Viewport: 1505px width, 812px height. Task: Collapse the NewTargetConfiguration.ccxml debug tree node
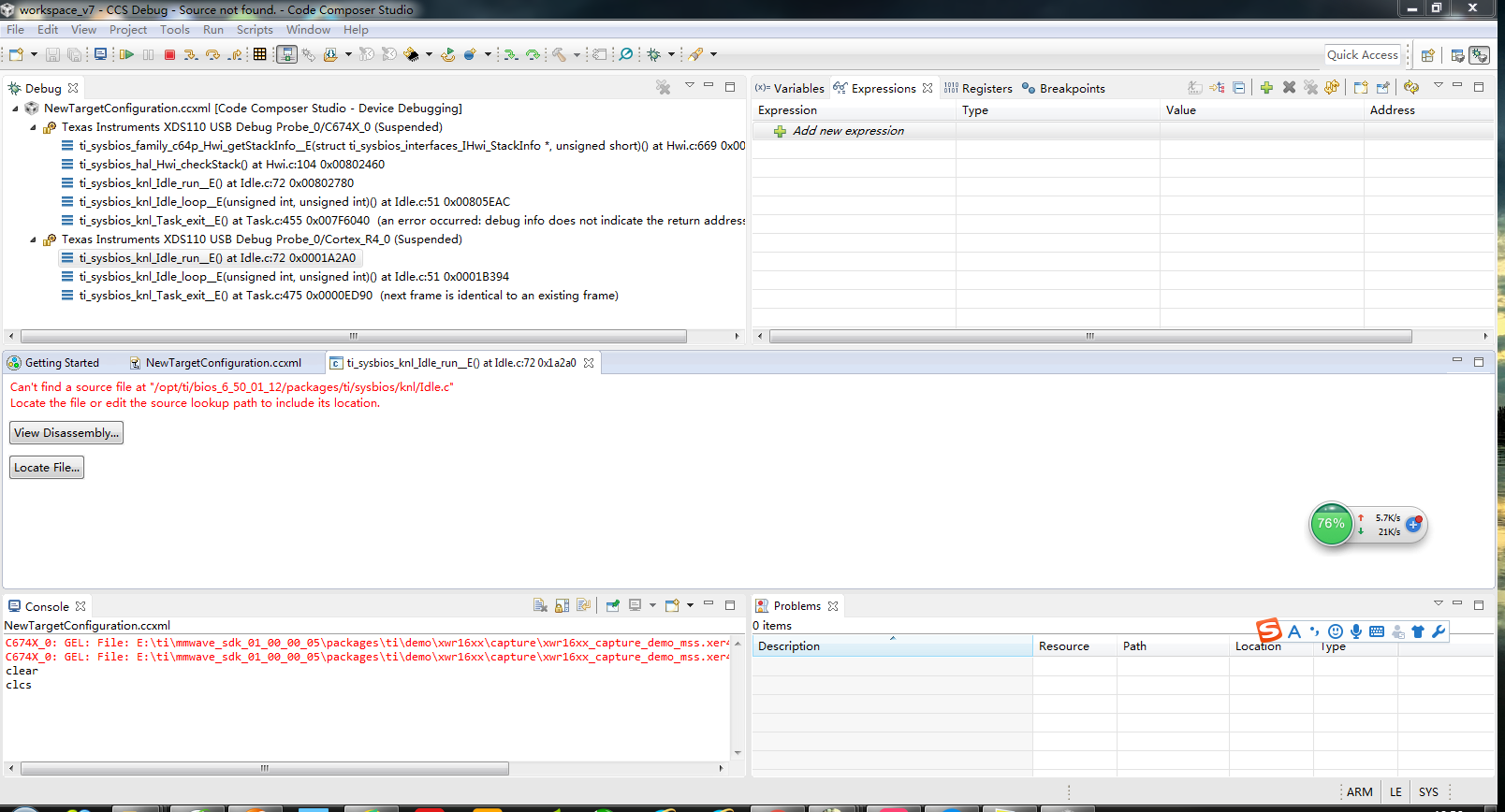pyautogui.click(x=15, y=109)
